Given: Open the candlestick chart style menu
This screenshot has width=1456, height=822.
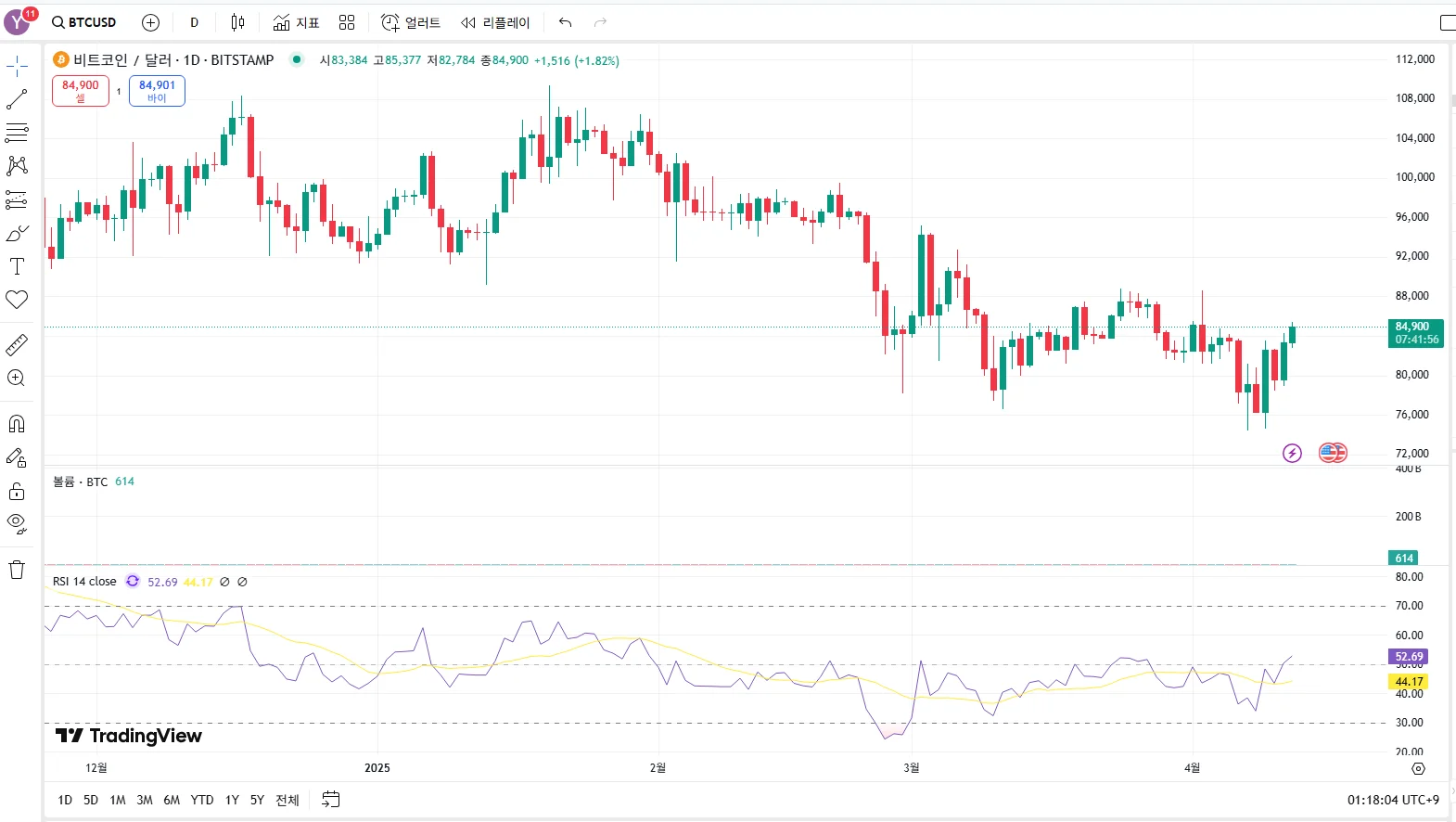Looking at the screenshot, I should click(x=237, y=22).
